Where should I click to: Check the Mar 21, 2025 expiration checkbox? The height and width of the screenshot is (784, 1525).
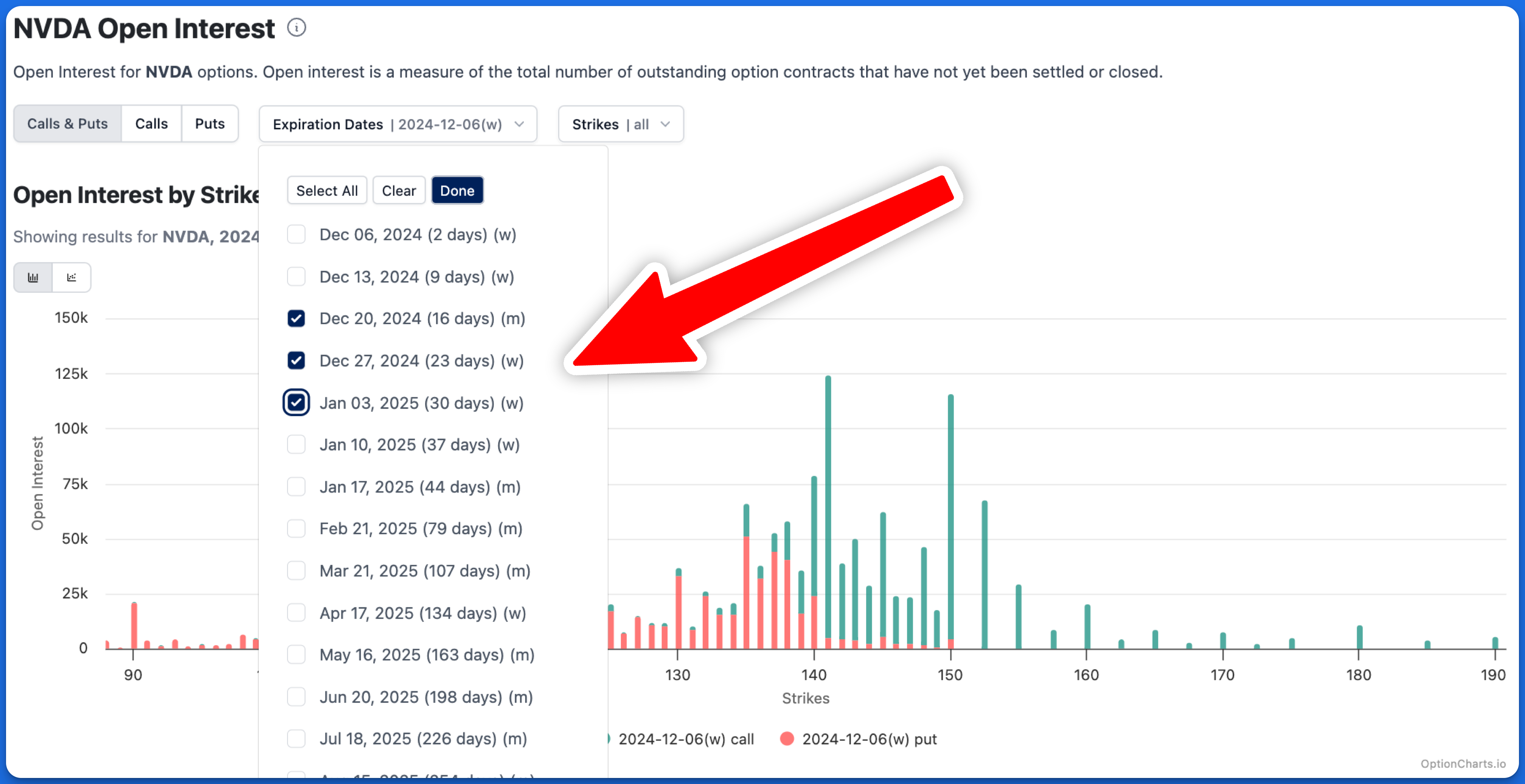(x=296, y=571)
